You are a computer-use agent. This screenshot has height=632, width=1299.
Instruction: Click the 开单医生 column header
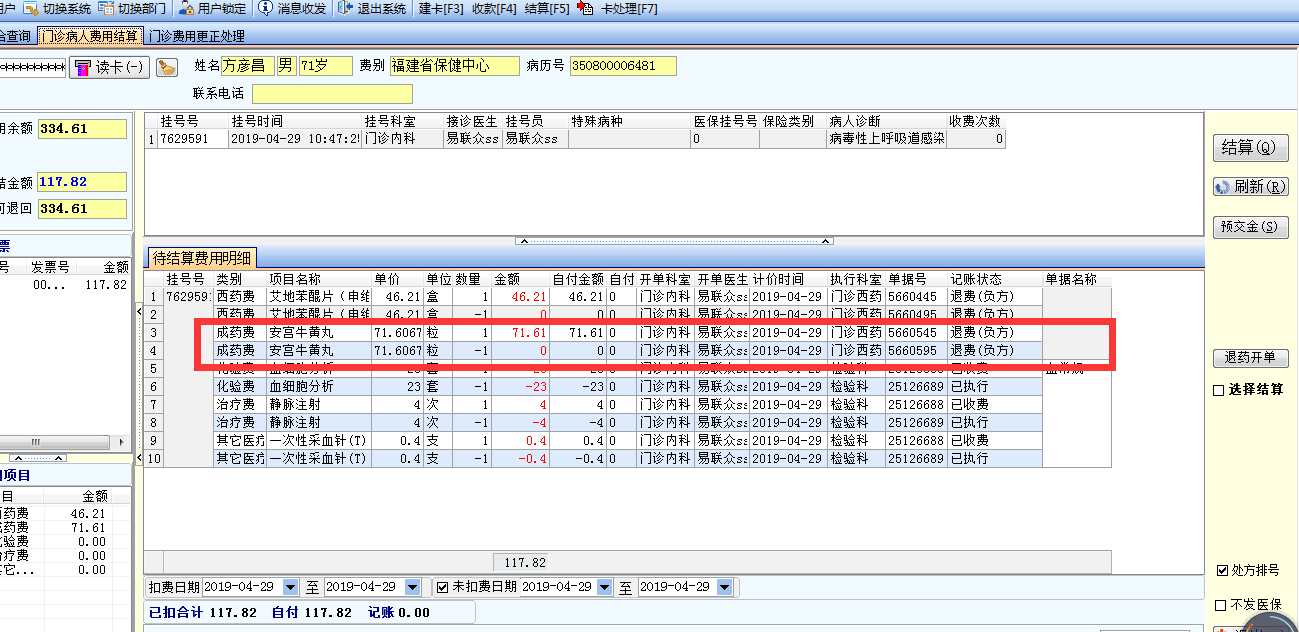(721, 279)
